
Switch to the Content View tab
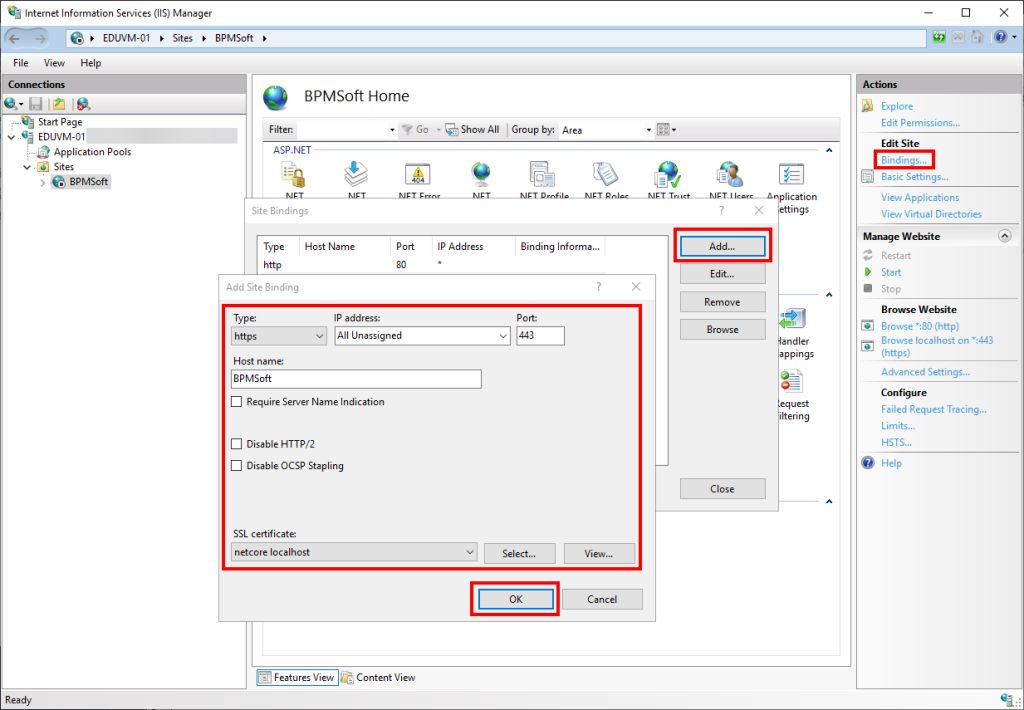[x=379, y=677]
